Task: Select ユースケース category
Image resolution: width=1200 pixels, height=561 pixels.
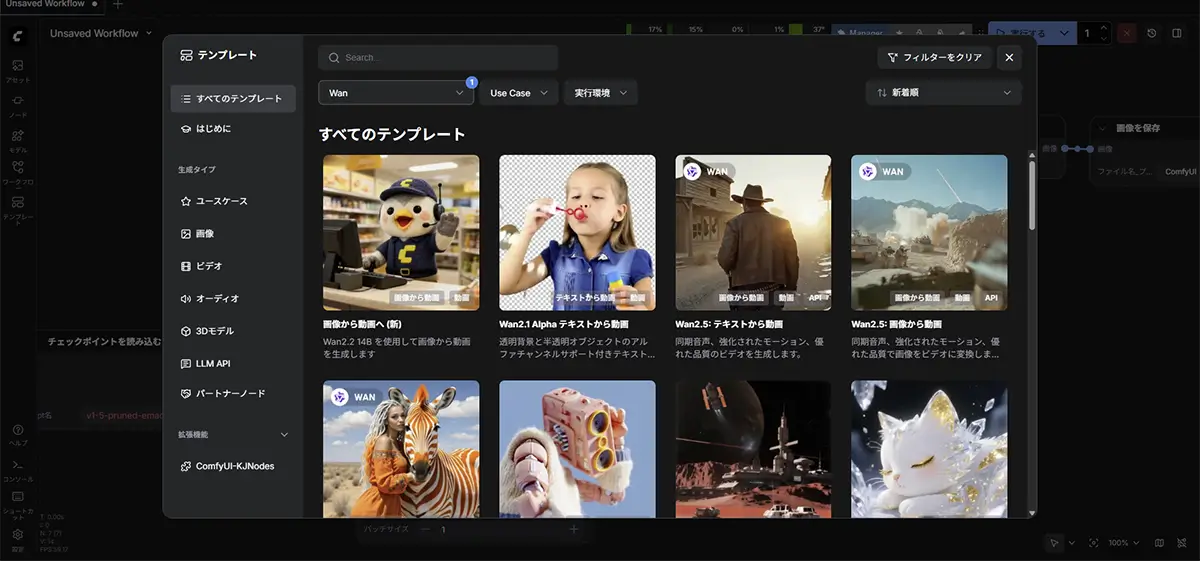Action: point(233,201)
